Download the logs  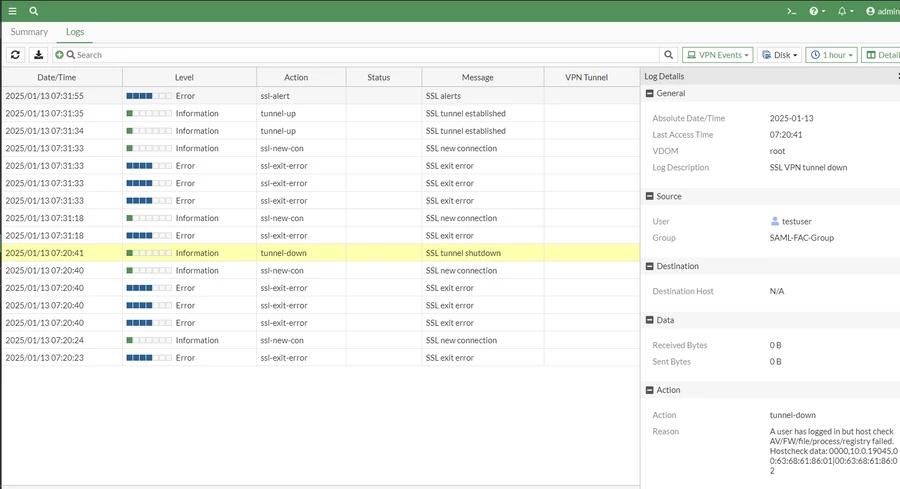coord(38,55)
